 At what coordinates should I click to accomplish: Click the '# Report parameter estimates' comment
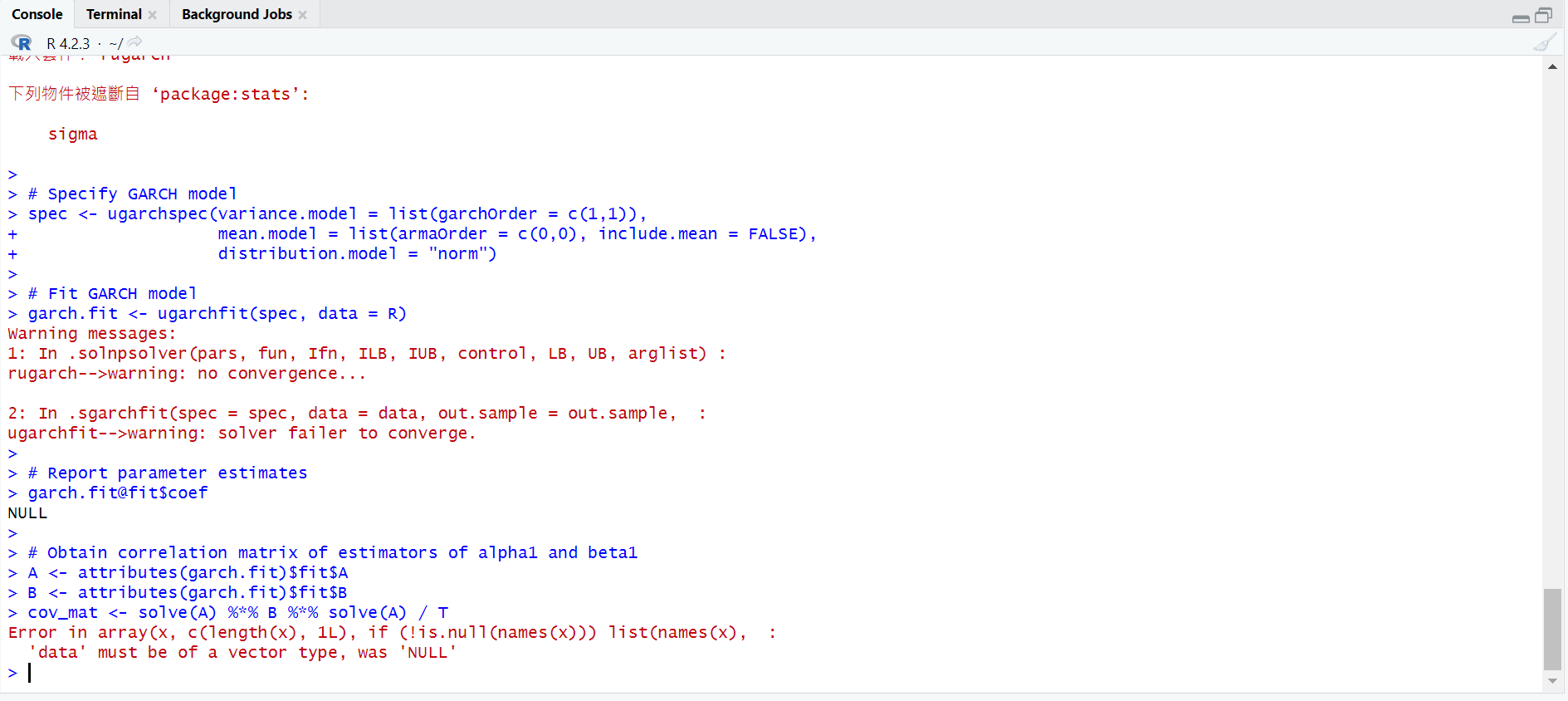pyautogui.click(x=168, y=473)
